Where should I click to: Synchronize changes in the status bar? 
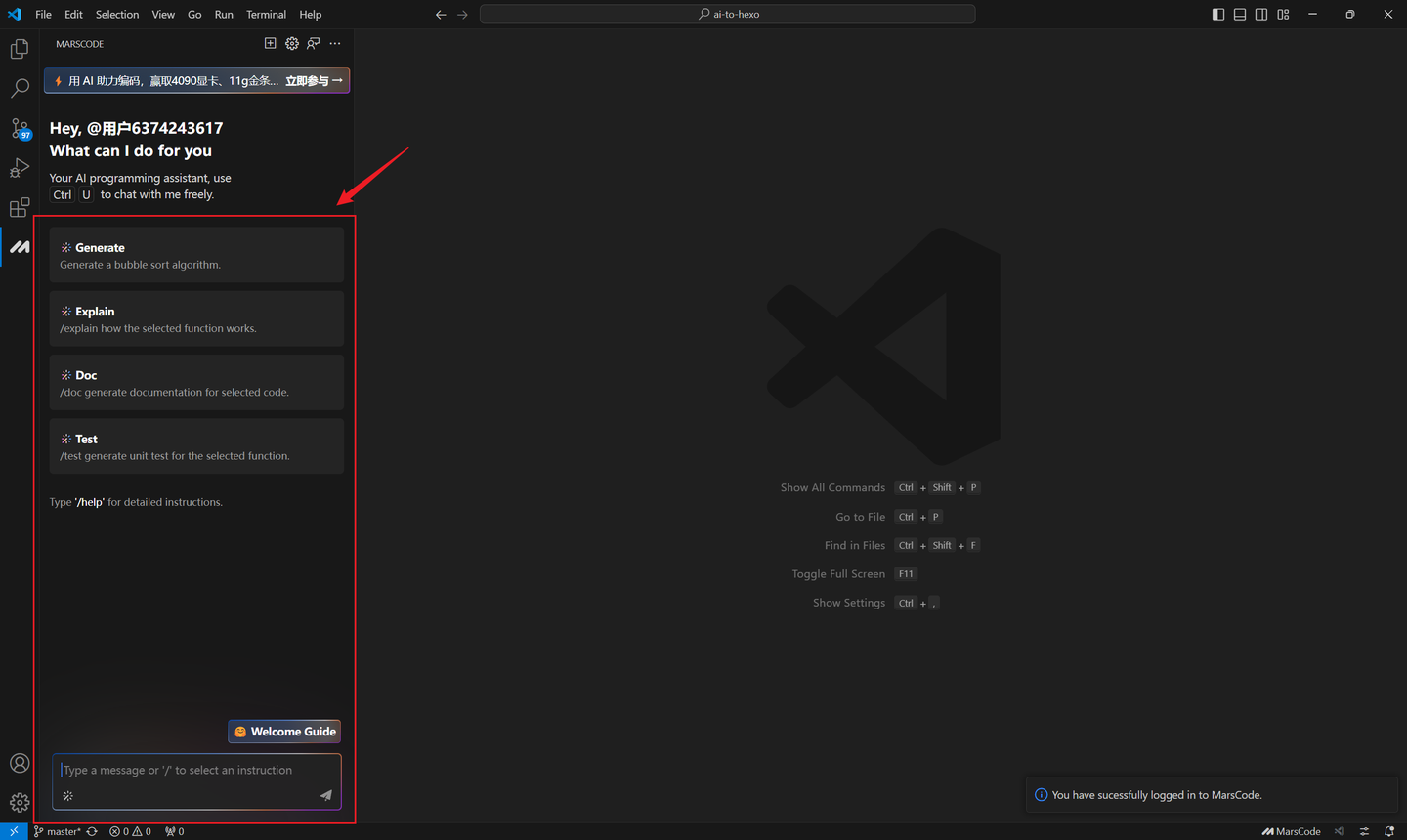coord(92,831)
